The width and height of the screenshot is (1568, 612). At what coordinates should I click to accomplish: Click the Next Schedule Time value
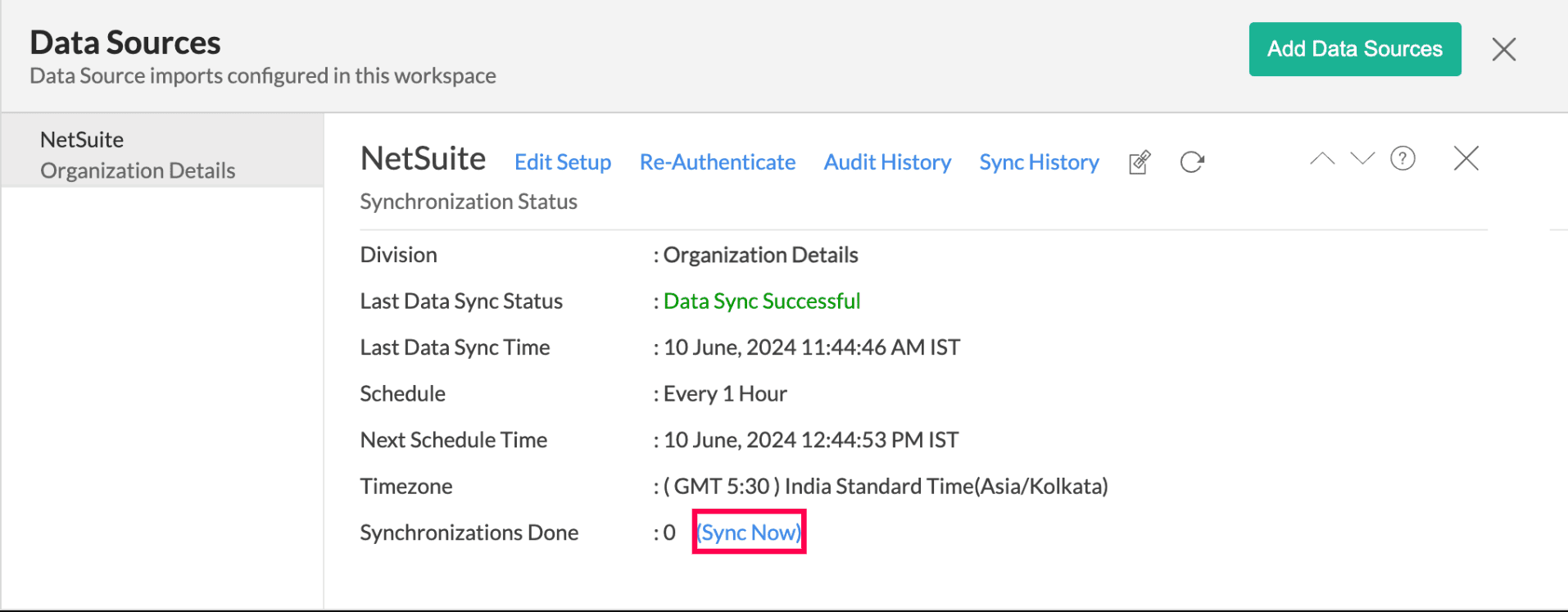[810, 440]
